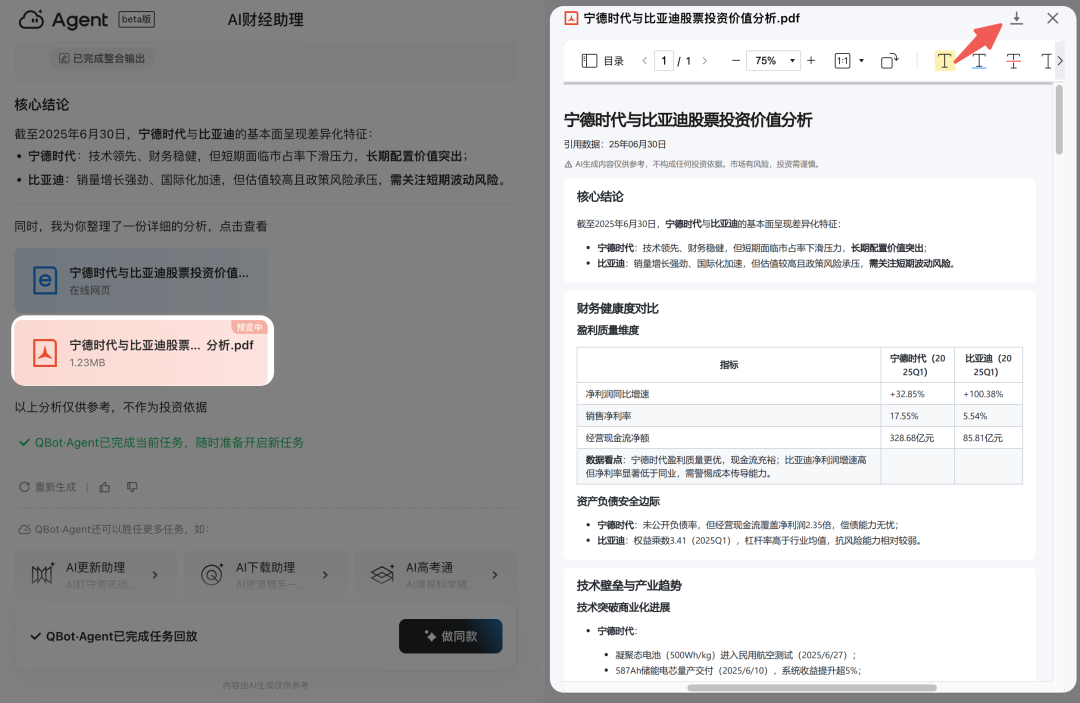
Task: Open the 75% zoom level dropdown
Action: 773,61
